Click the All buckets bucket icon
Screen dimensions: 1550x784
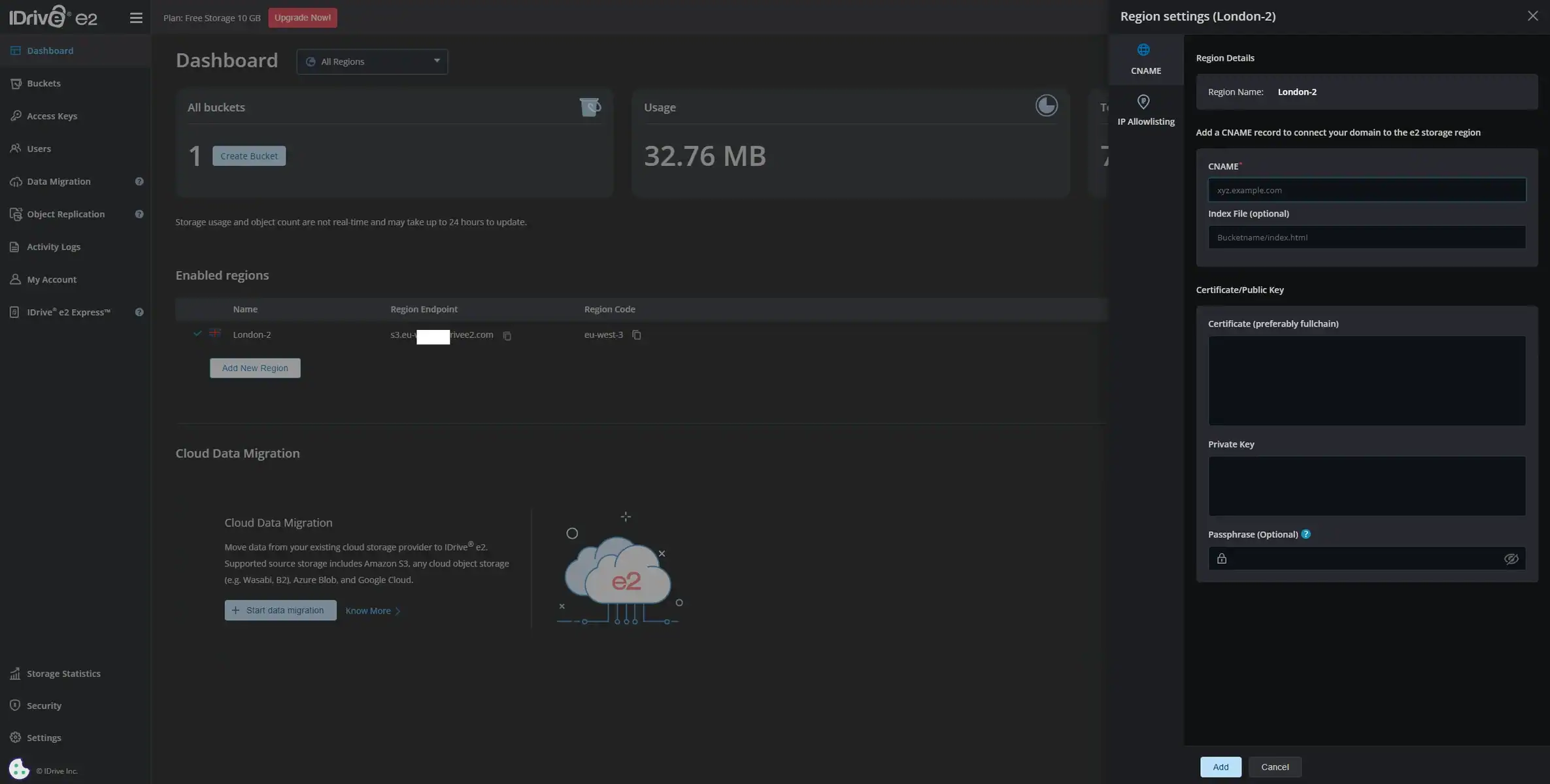point(590,106)
